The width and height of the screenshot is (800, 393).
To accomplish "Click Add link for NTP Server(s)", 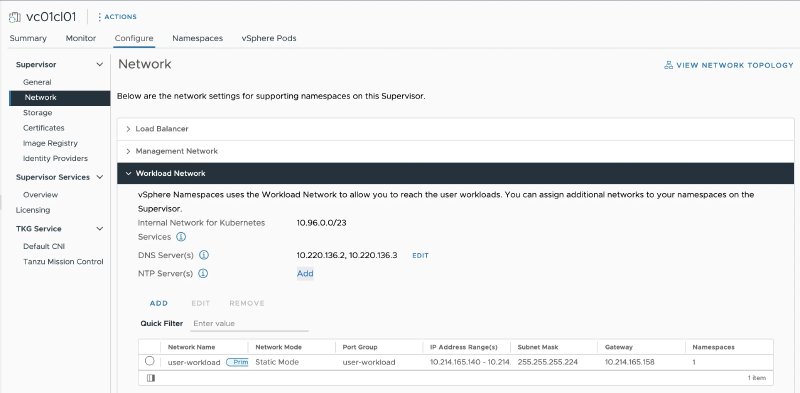I will click(305, 274).
